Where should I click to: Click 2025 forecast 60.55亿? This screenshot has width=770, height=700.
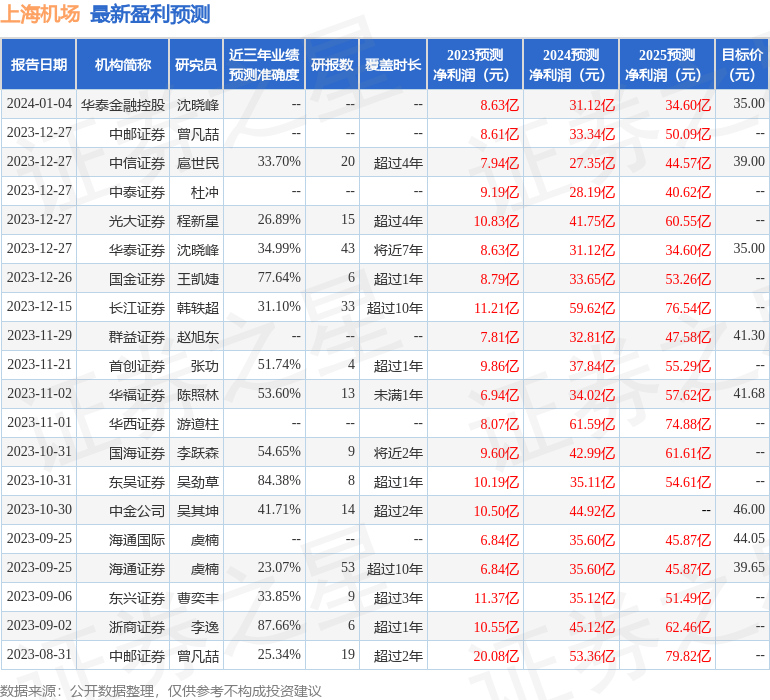688,221
